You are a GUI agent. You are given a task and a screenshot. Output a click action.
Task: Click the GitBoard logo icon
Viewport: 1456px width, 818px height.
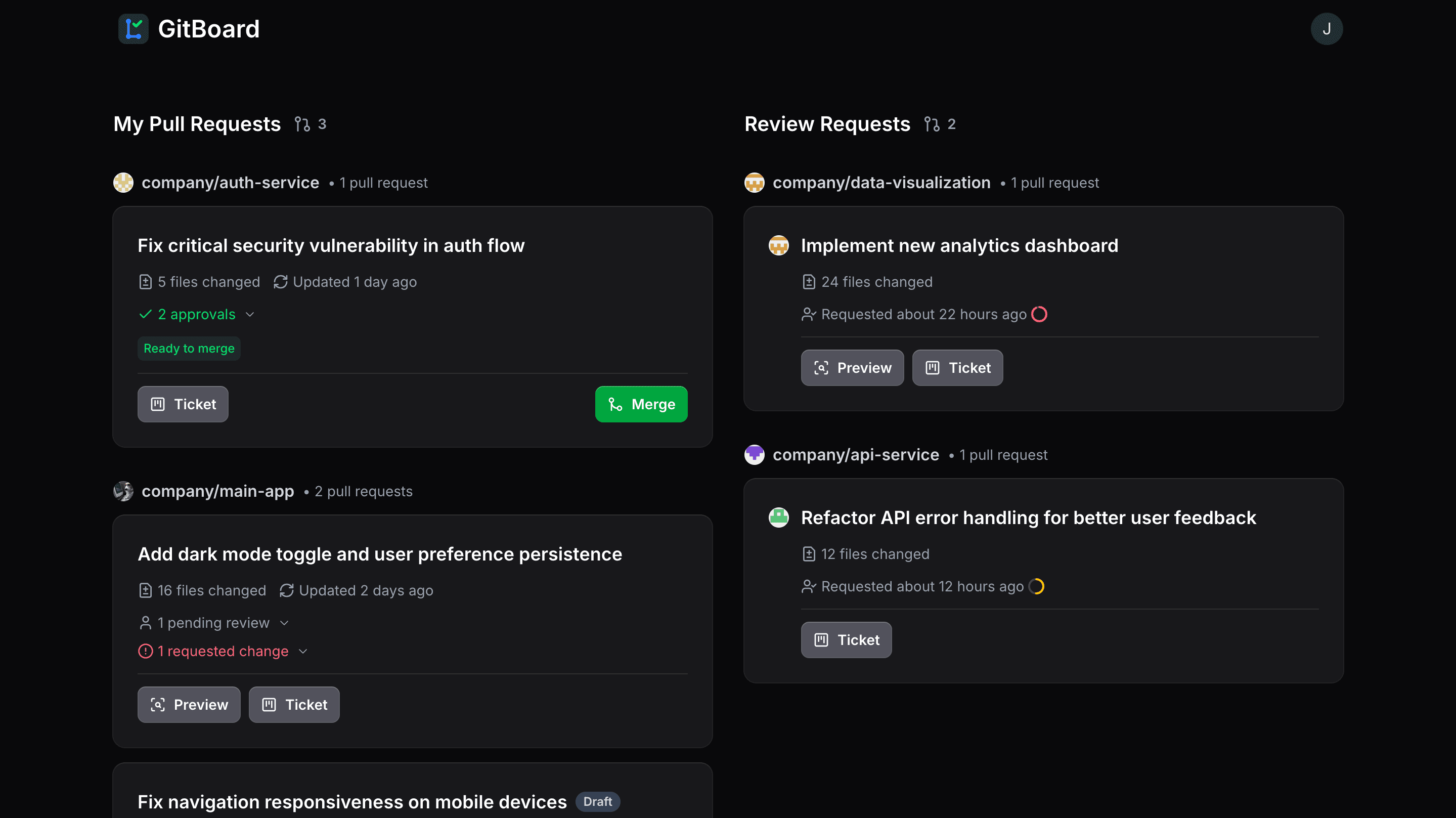(133, 28)
